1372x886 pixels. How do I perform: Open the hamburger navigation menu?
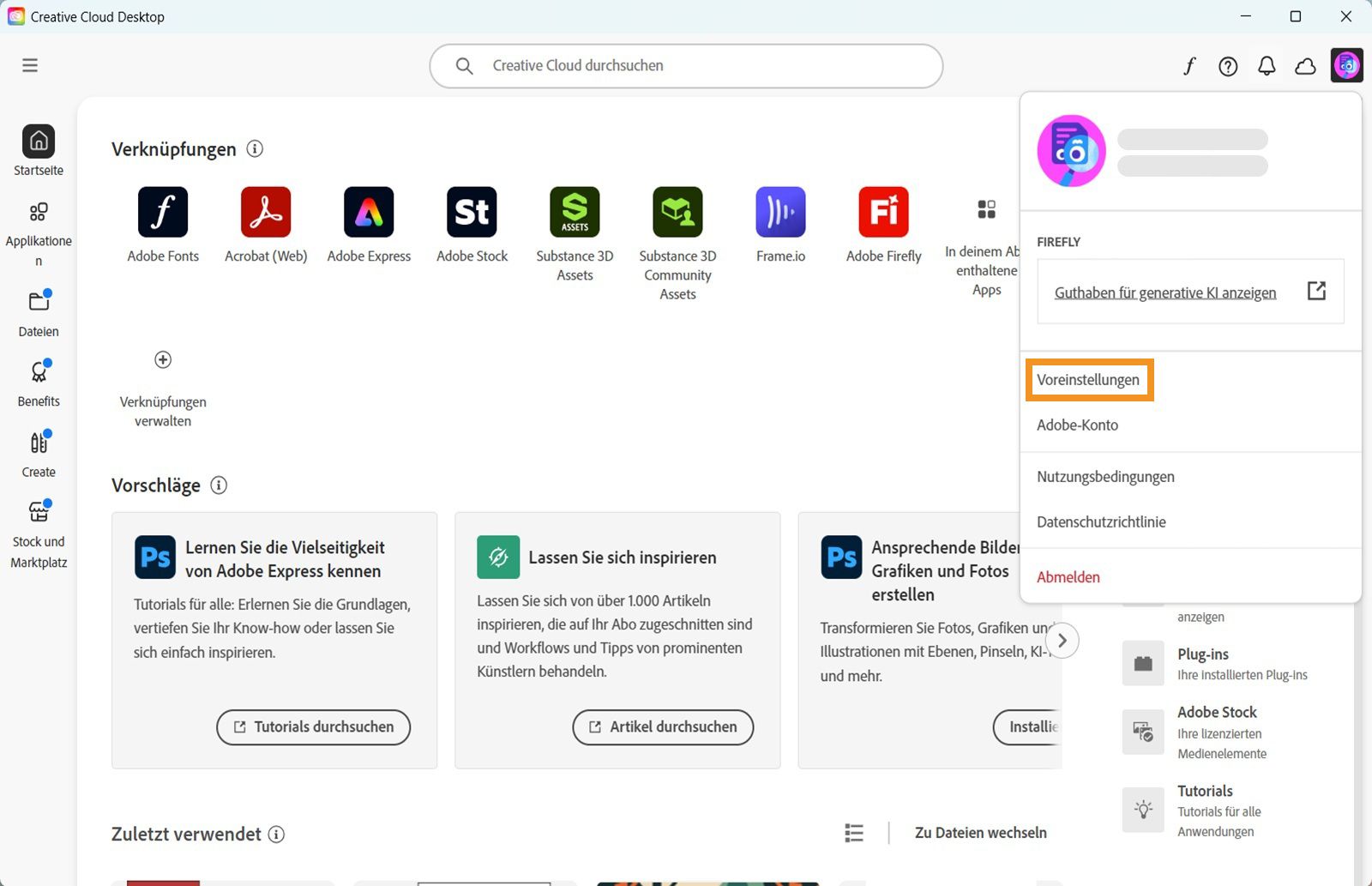pos(30,65)
